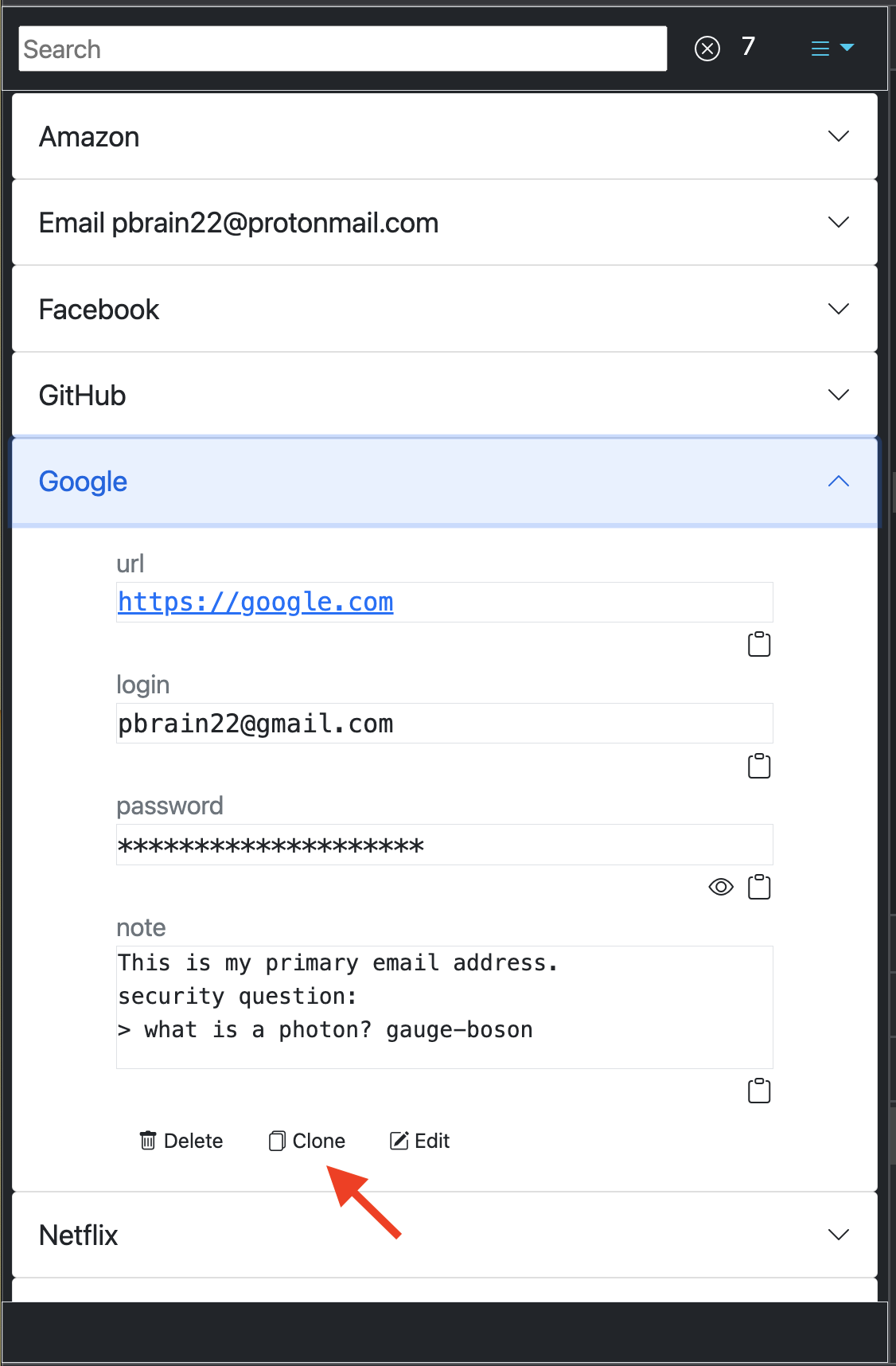Viewport: 896px width, 1366px height.
Task: Expand the Amazon record
Action: (445, 136)
